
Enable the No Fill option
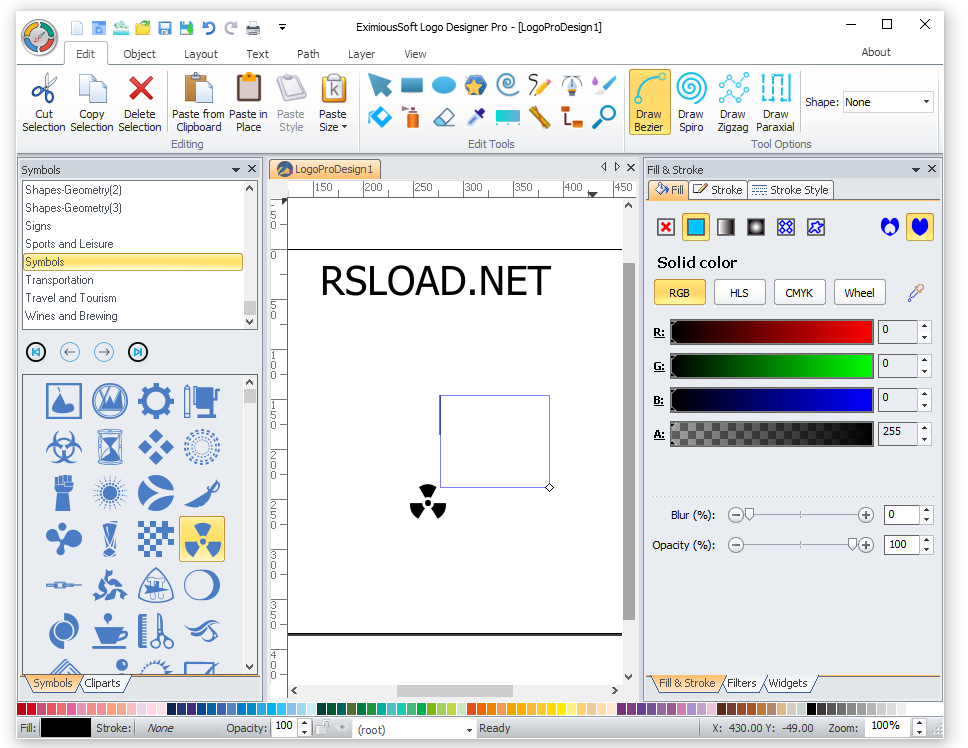click(x=666, y=227)
